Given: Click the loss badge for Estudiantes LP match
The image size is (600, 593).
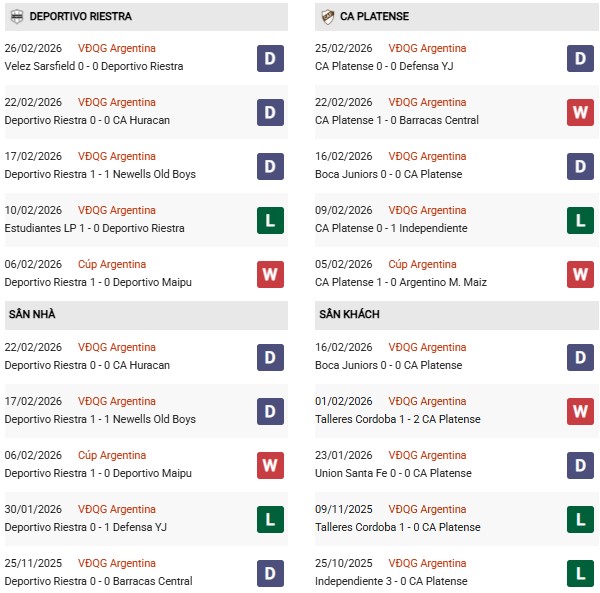Looking at the screenshot, I should tap(270, 220).
